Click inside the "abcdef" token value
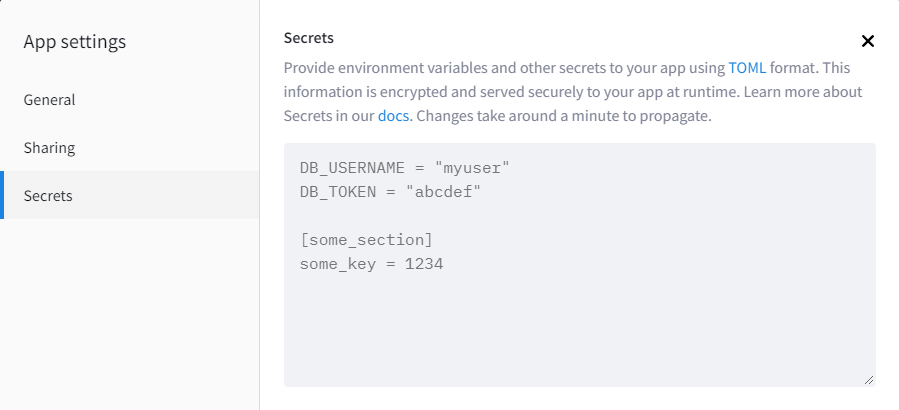The width and height of the screenshot is (899, 410). tap(443, 192)
